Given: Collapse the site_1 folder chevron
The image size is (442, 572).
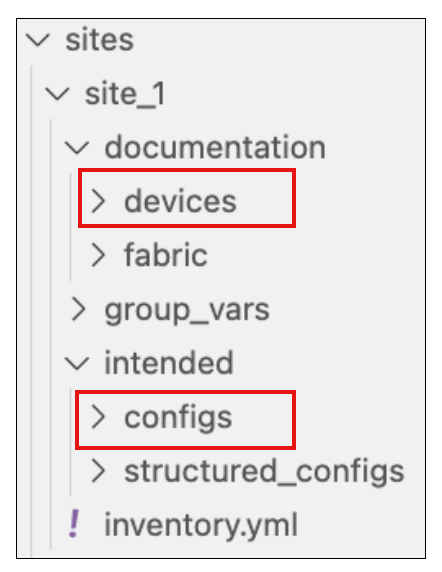Looking at the screenshot, I should [57, 94].
